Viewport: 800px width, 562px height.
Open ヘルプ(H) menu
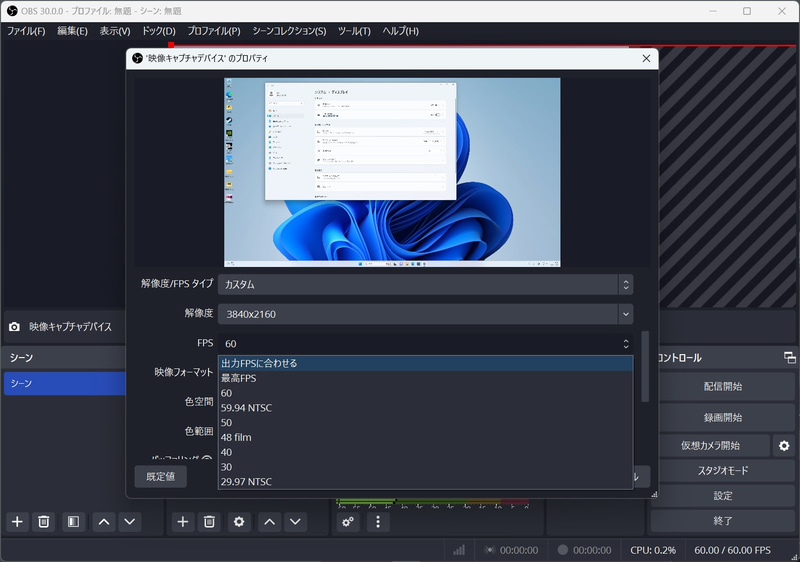point(401,31)
